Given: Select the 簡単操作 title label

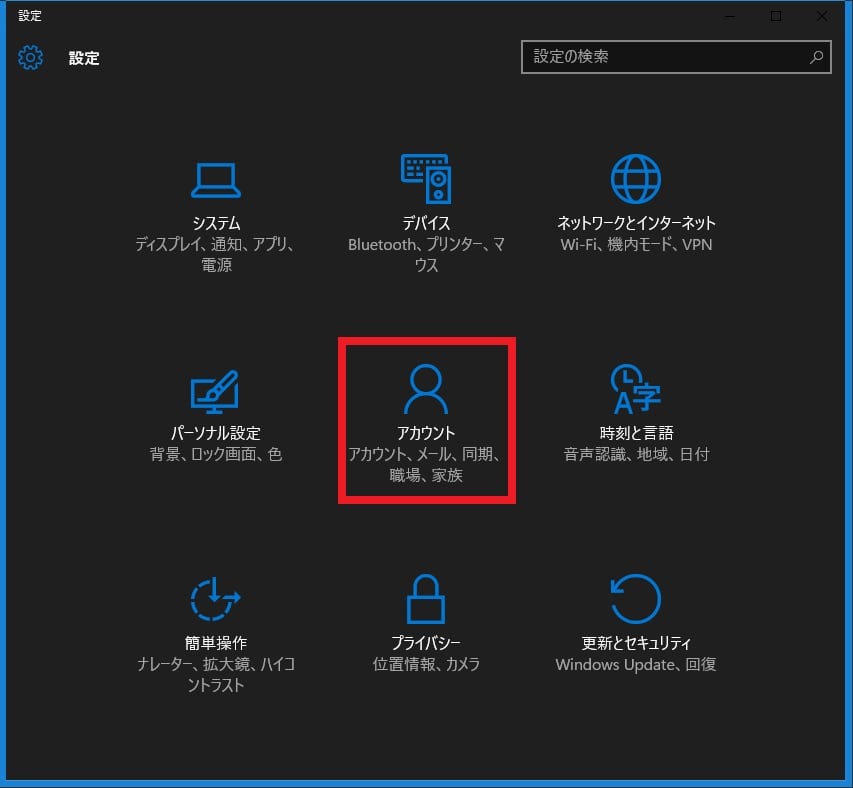Looking at the screenshot, I should click(x=216, y=643).
